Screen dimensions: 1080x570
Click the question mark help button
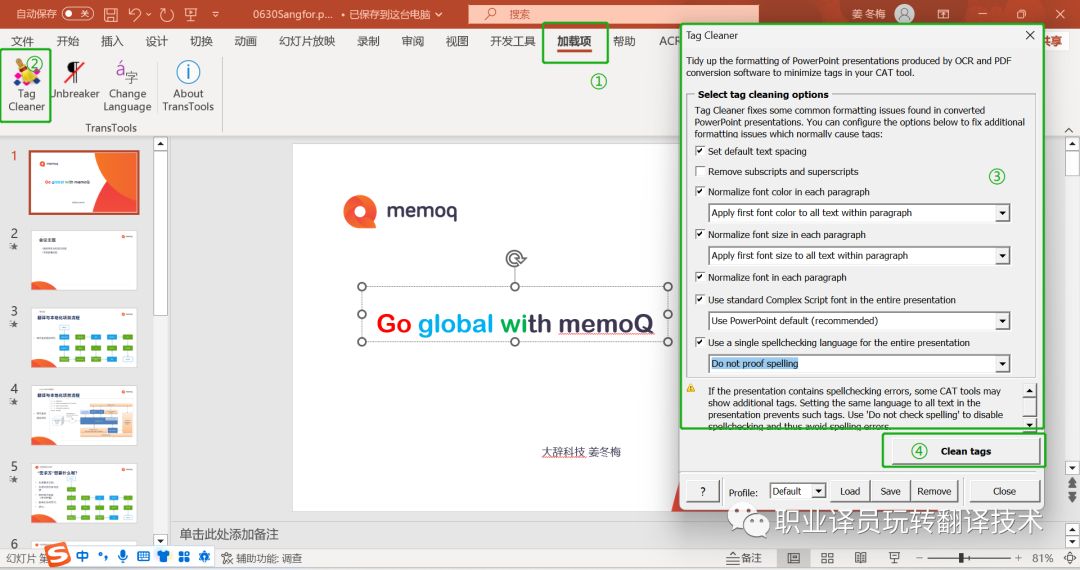coord(703,491)
